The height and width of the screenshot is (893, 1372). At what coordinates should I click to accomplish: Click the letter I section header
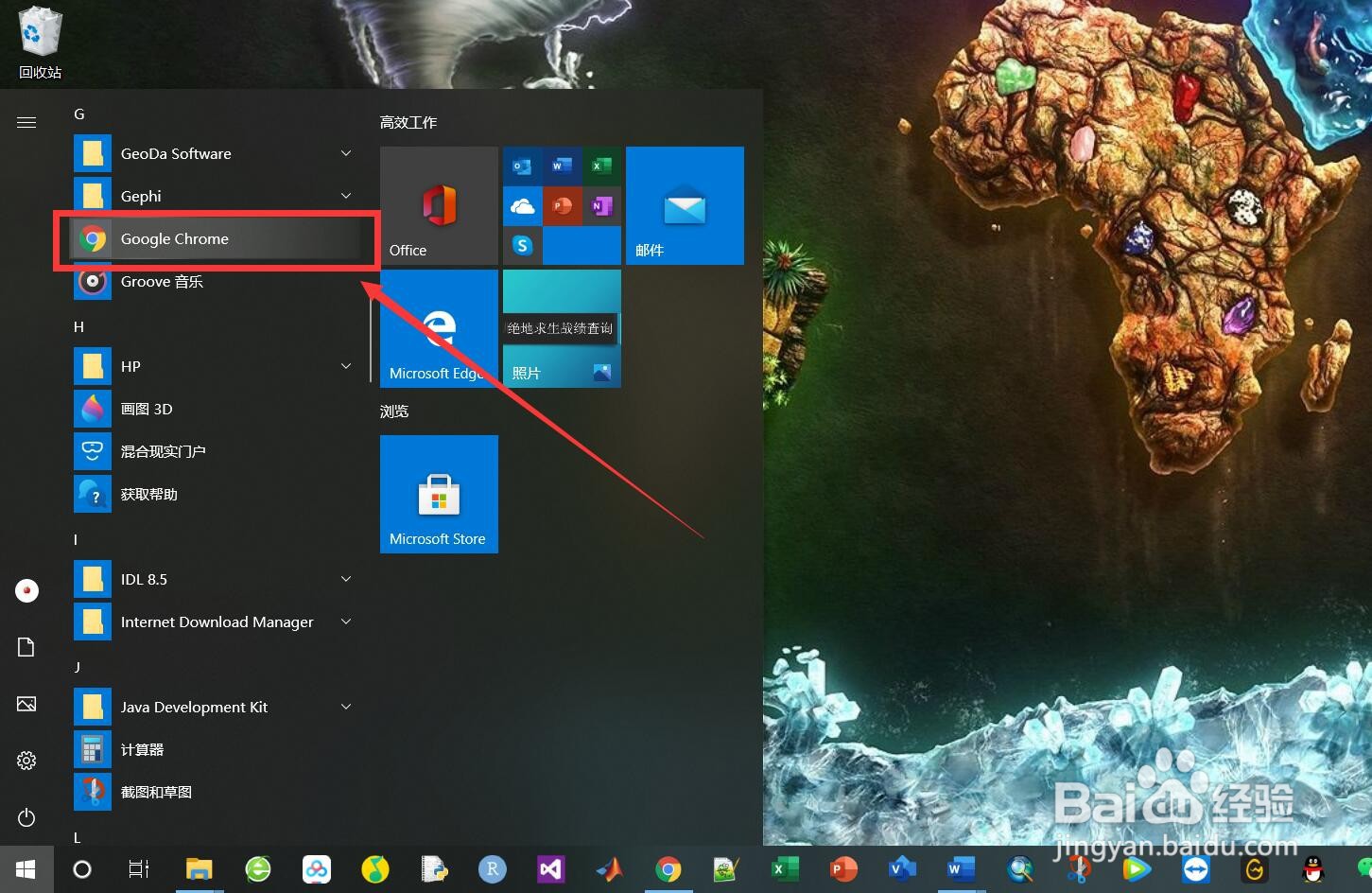76,539
